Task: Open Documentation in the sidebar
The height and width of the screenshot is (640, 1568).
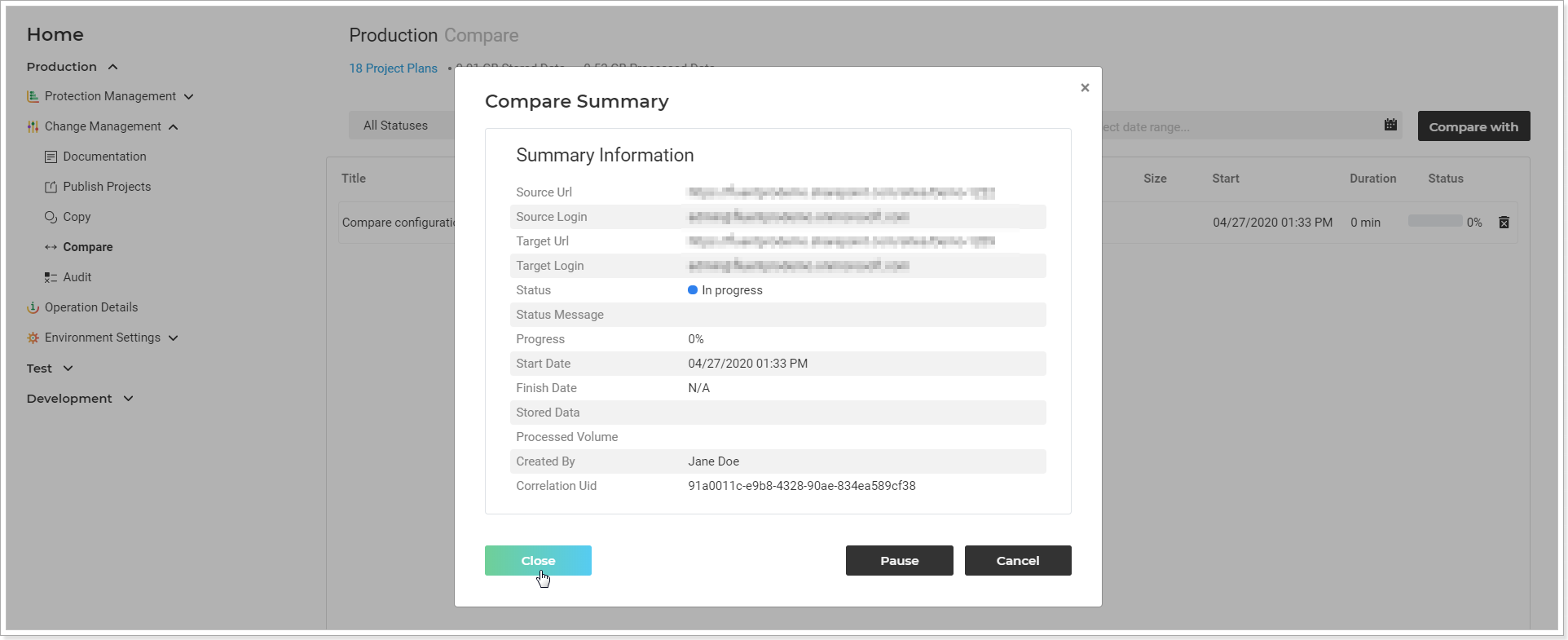Action: (x=104, y=157)
